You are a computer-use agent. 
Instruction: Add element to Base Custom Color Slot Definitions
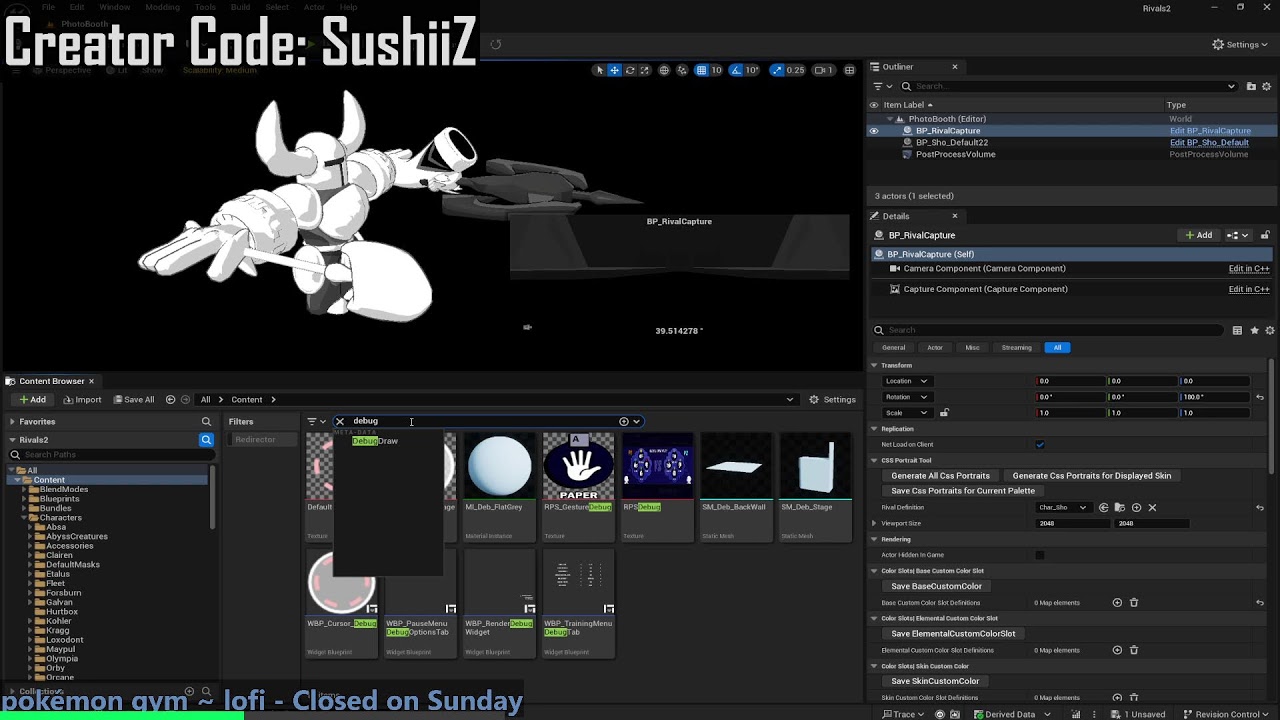pyautogui.click(x=1117, y=603)
